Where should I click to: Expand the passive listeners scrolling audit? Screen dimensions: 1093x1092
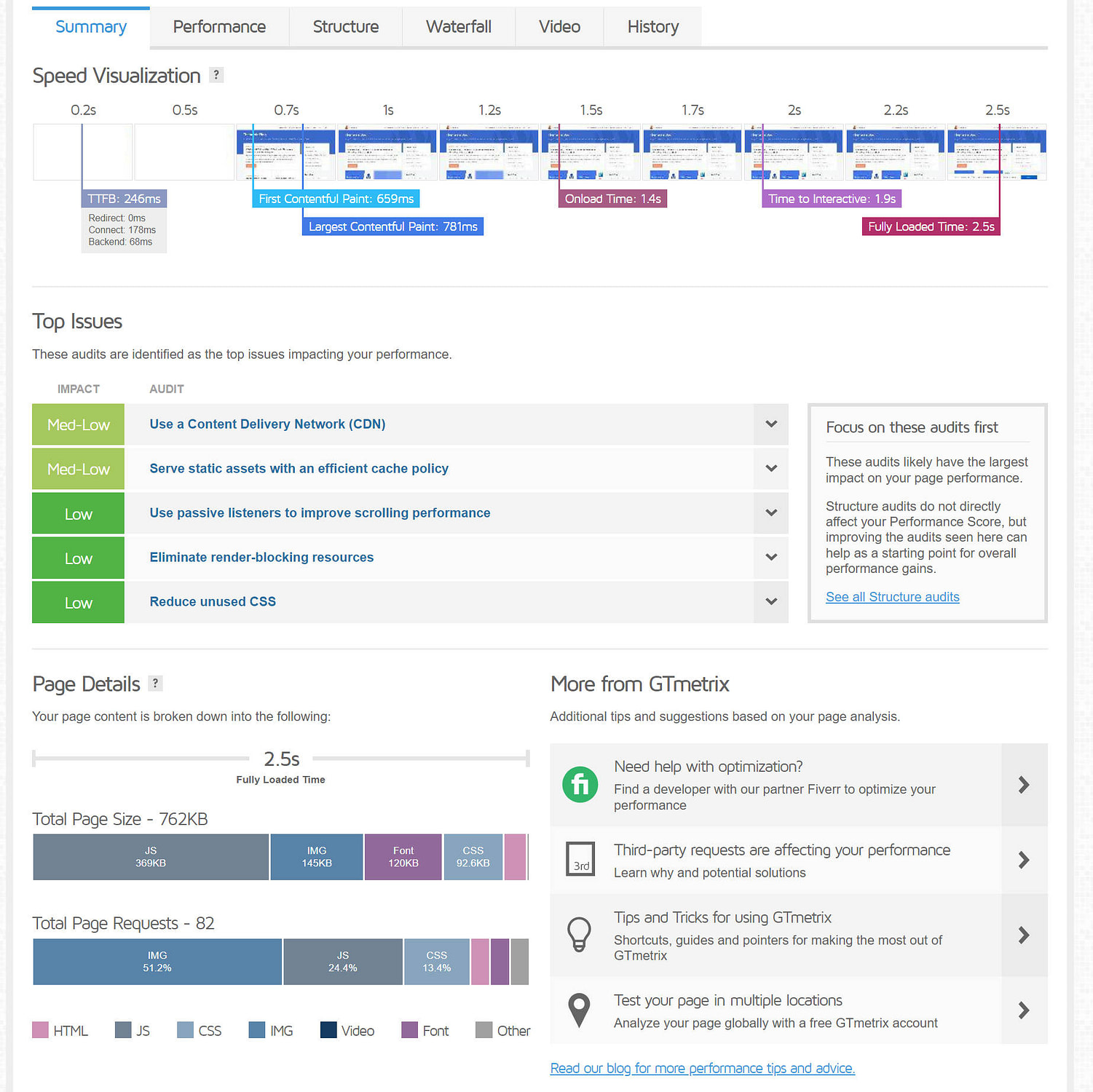(770, 513)
